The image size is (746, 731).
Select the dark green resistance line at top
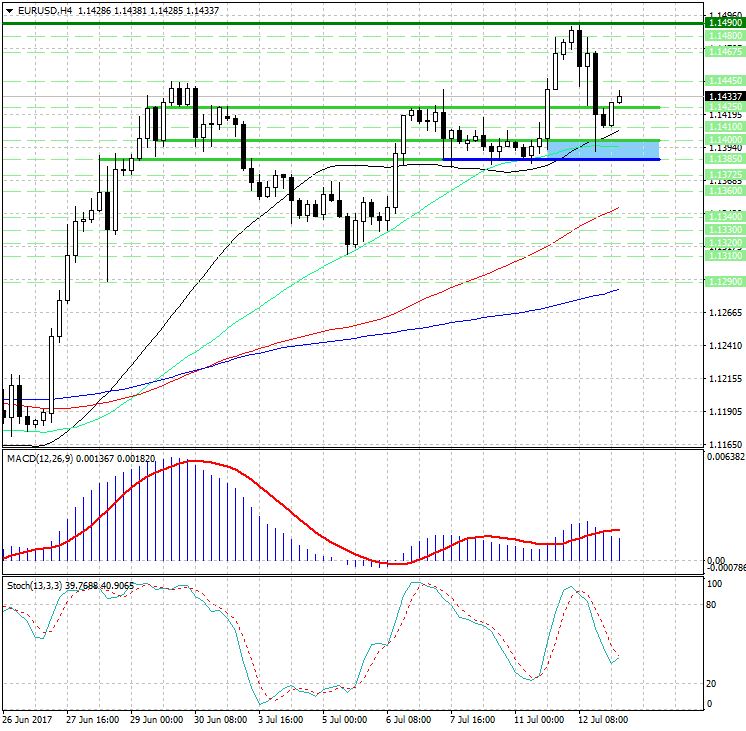tap(350, 22)
